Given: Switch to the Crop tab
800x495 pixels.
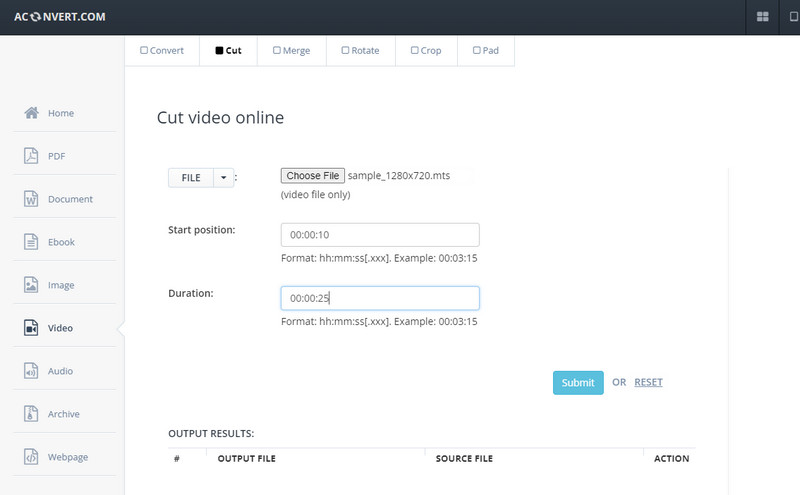Looking at the screenshot, I should click(x=425, y=50).
